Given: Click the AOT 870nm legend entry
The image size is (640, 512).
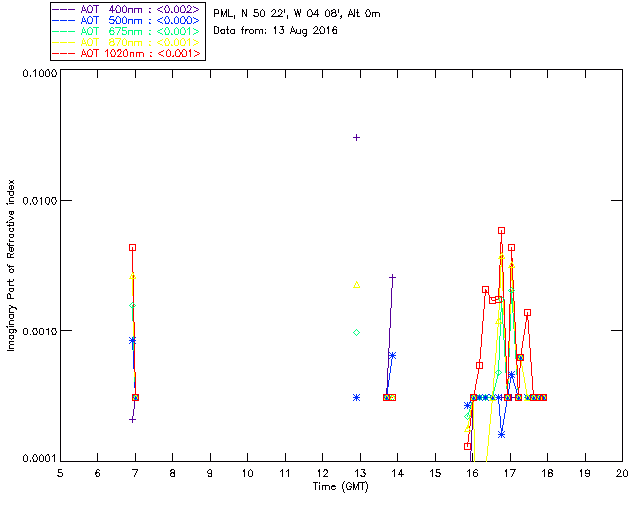Looking at the screenshot, I should click(x=127, y=42).
